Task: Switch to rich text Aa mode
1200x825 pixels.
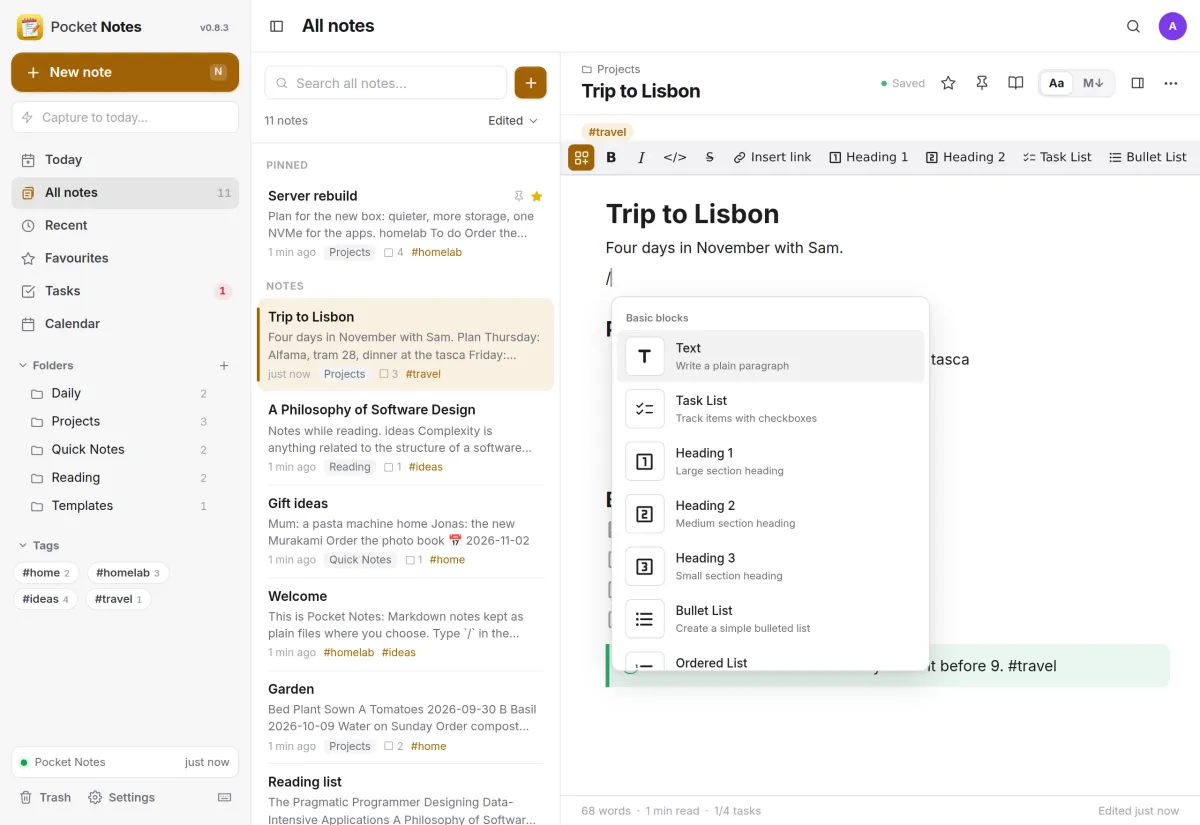Action: click(x=1056, y=83)
